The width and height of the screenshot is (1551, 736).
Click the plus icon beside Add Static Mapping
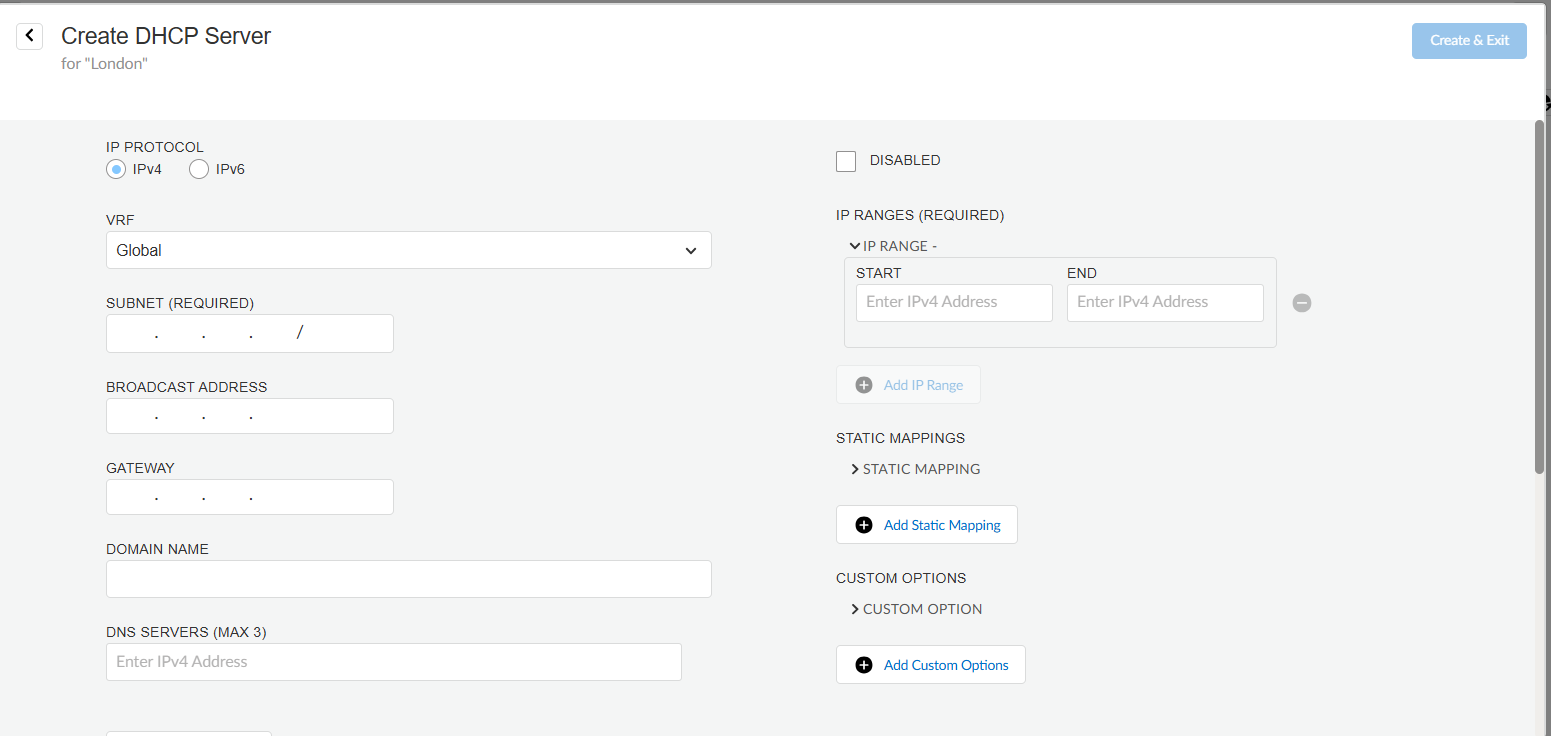click(x=863, y=524)
